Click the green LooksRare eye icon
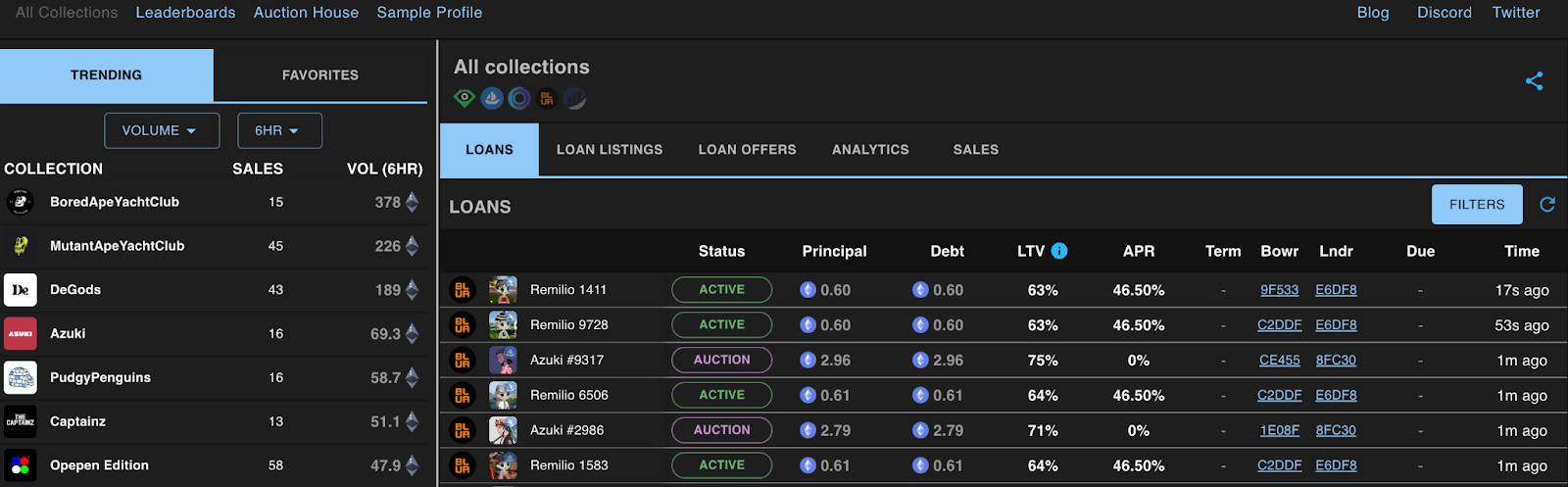This screenshot has width=1568, height=487. pyautogui.click(x=465, y=98)
